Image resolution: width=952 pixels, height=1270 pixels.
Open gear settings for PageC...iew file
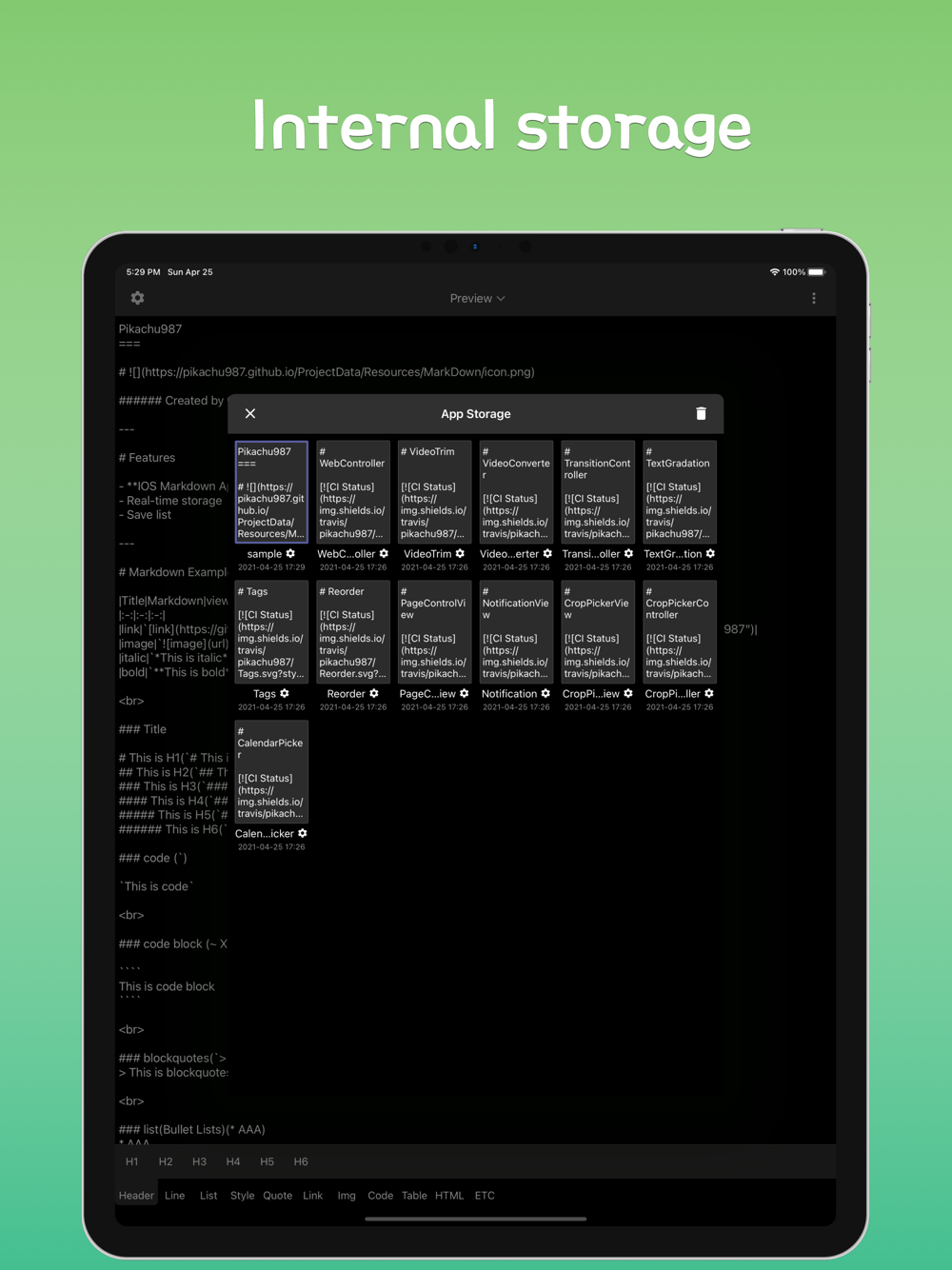click(465, 693)
